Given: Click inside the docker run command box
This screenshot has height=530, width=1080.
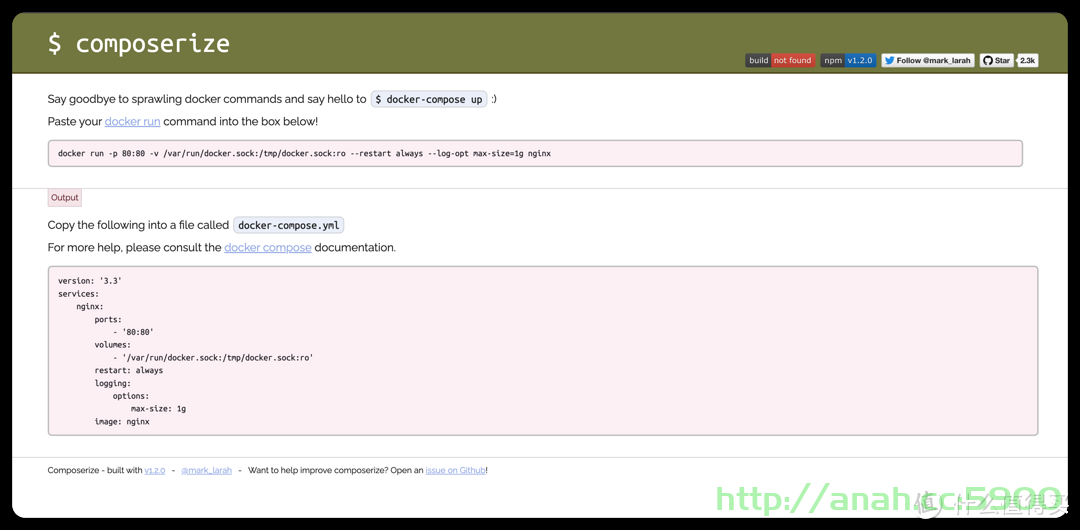Looking at the screenshot, I should pyautogui.click(x=535, y=154).
